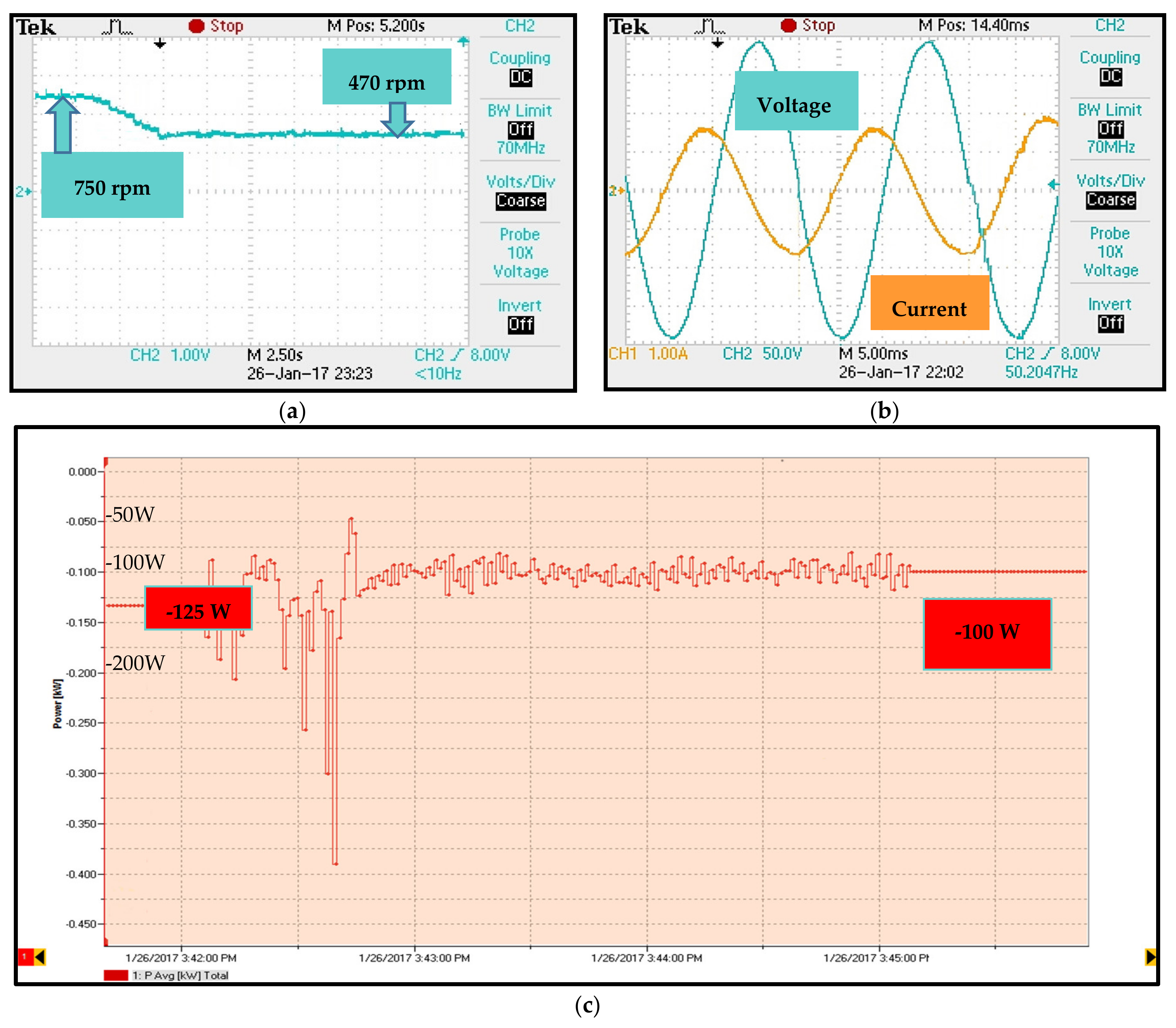
Task: Click the red P Avg legend swatch
Action: click(116, 975)
